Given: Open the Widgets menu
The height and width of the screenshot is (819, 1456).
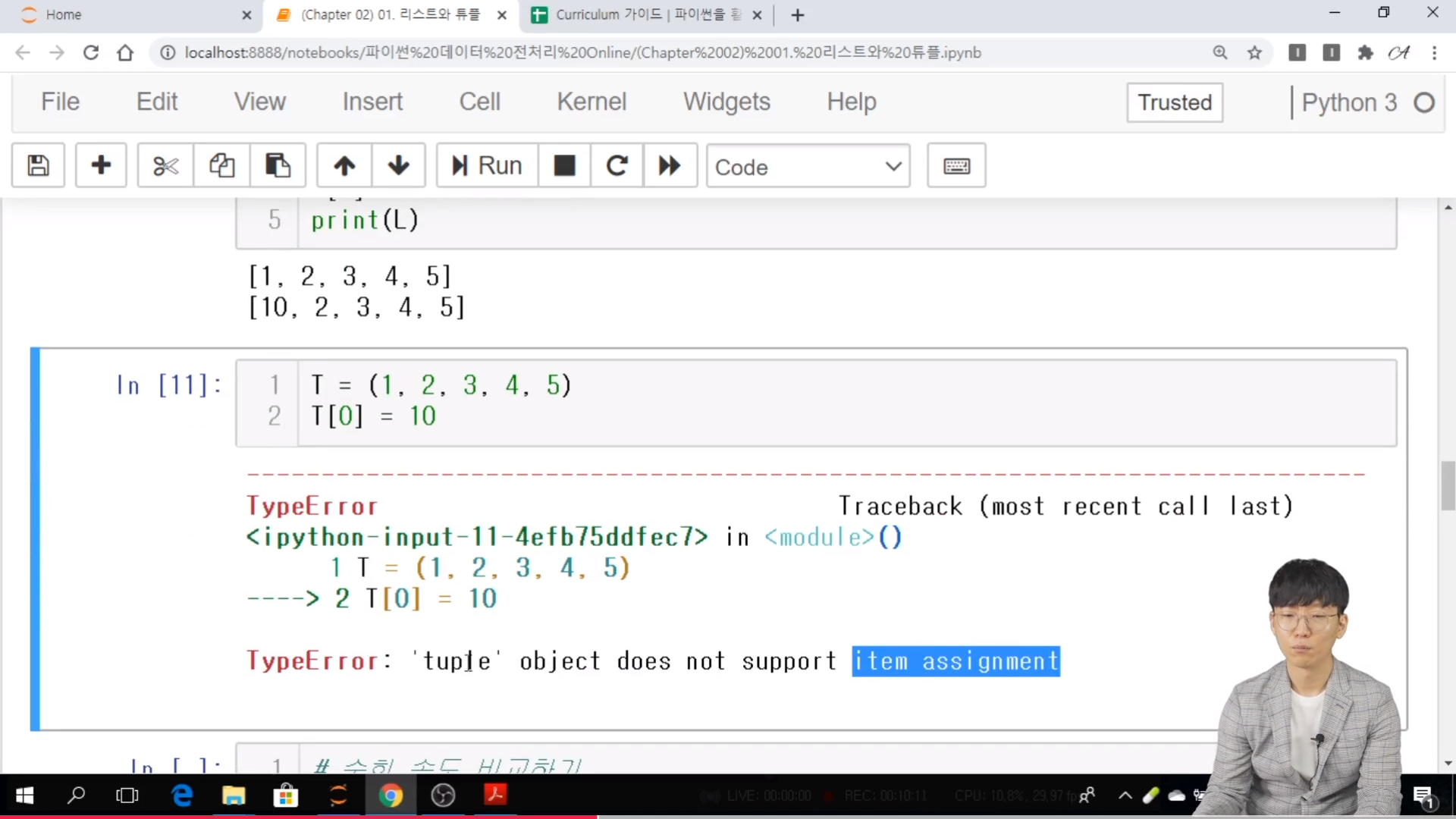Looking at the screenshot, I should pyautogui.click(x=726, y=102).
